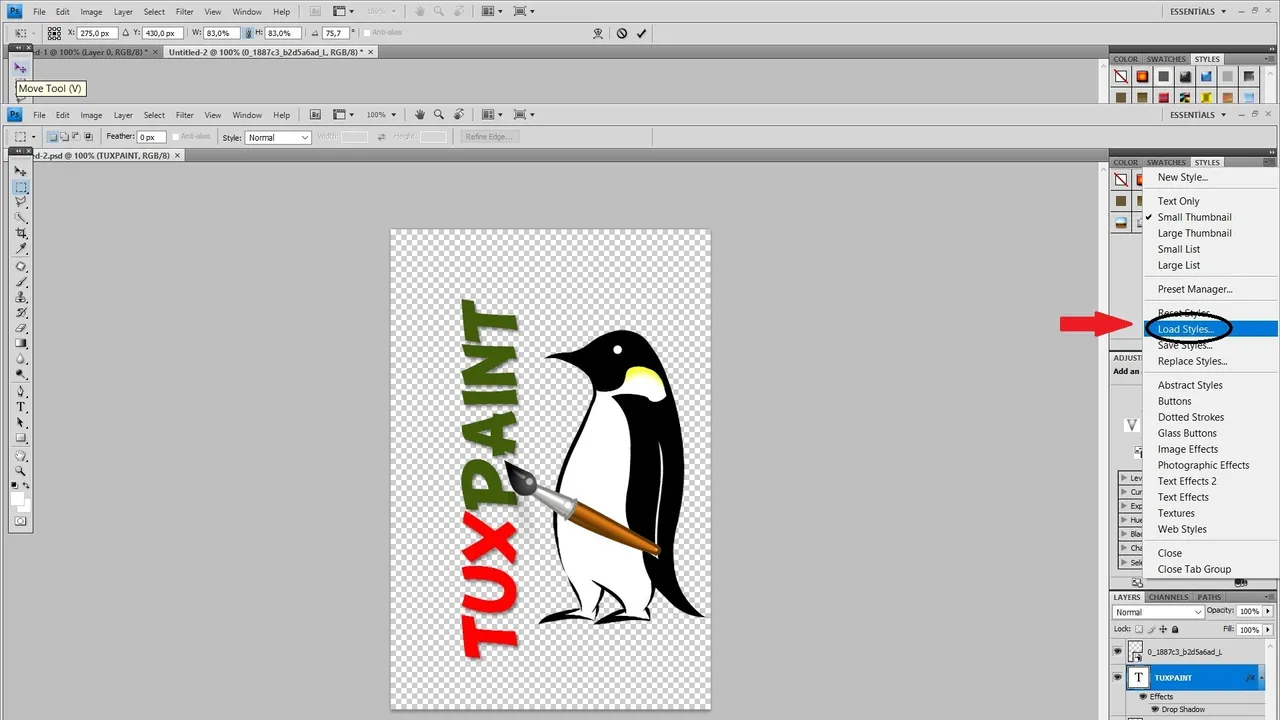Select the Eyedropper tool
Image resolution: width=1280 pixels, height=720 pixels.
(21, 248)
